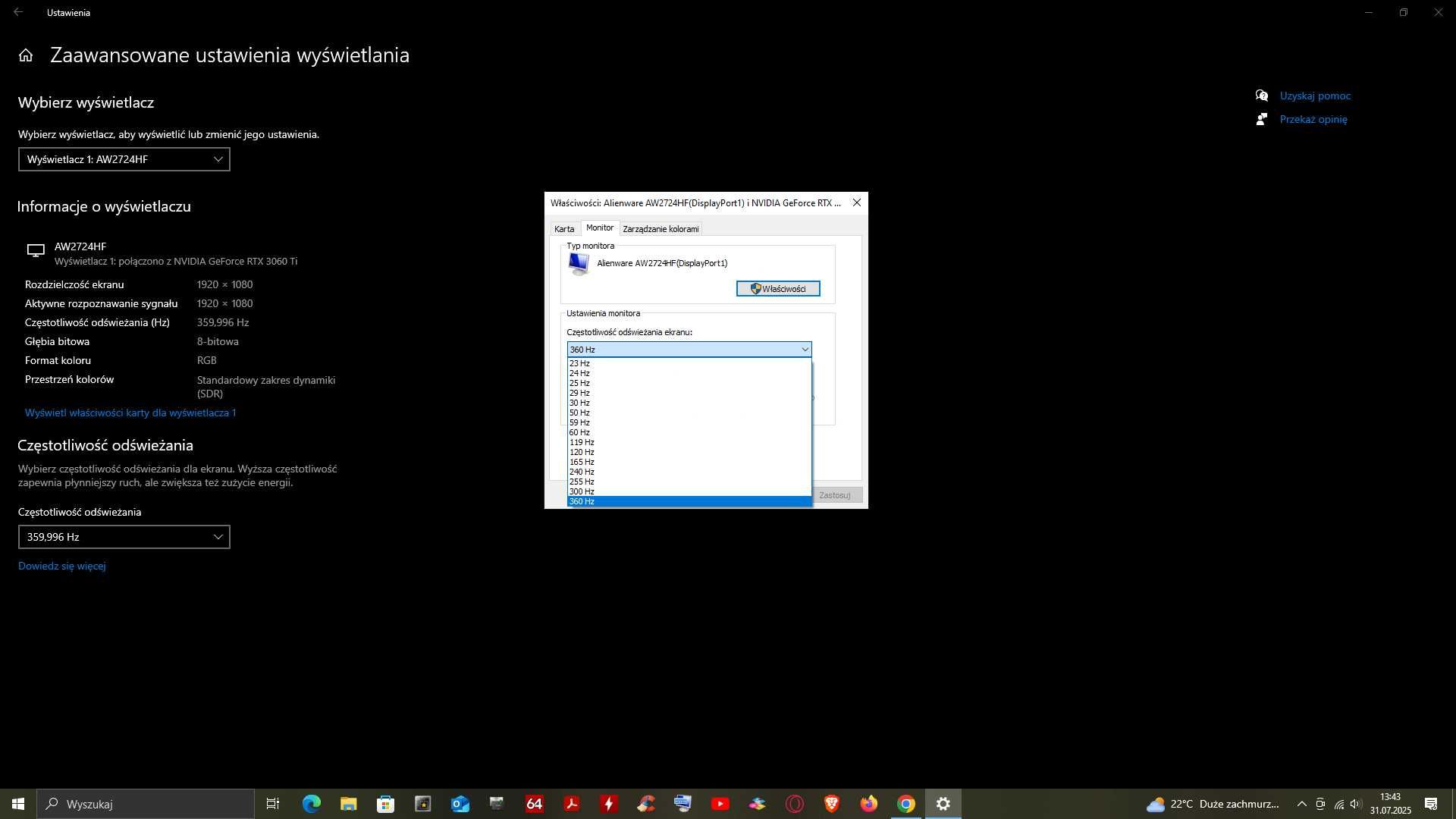Go back using the Settings back arrow

click(x=18, y=12)
